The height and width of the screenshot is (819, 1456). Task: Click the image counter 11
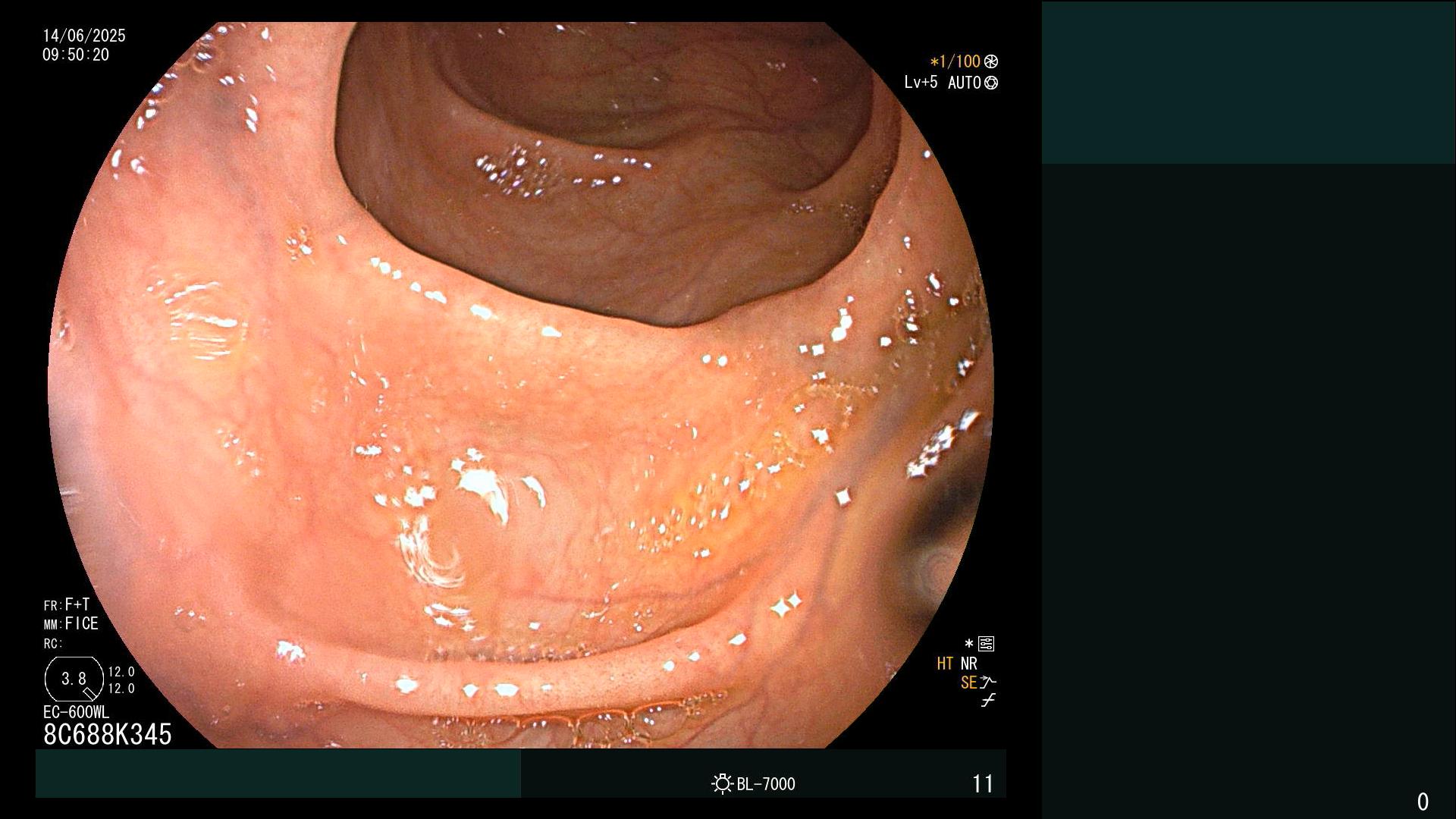[983, 783]
